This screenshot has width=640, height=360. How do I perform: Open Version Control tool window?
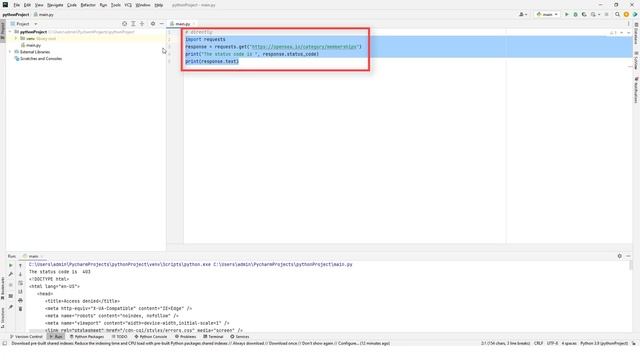click(26, 337)
